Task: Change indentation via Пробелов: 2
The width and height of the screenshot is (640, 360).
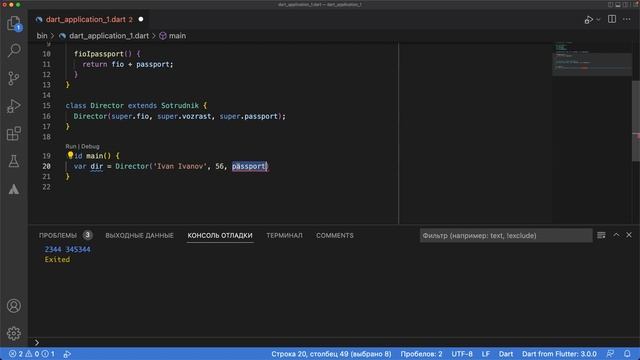Action: click(x=421, y=354)
